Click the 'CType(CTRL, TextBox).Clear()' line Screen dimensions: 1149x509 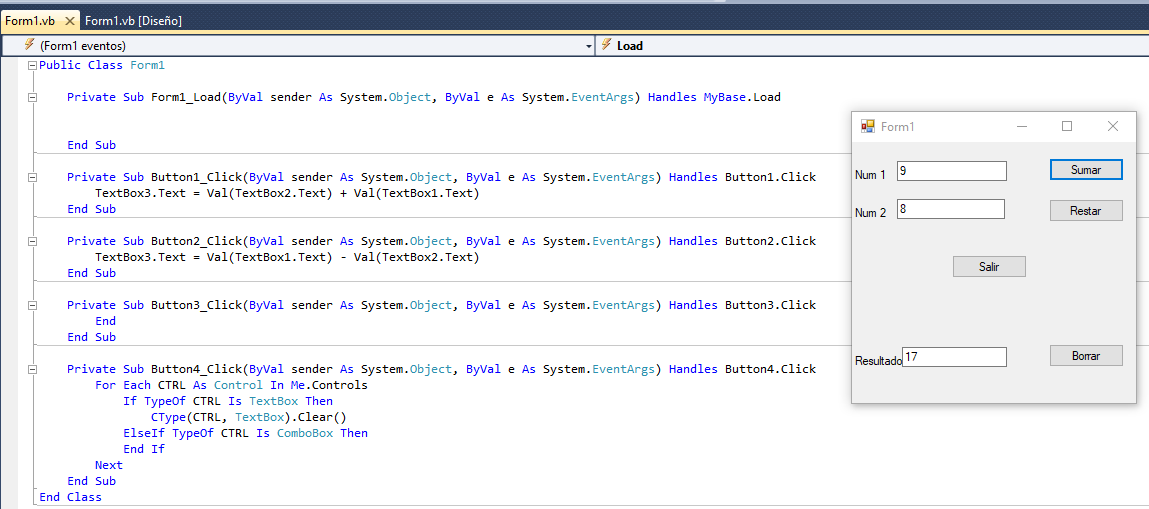click(248, 417)
